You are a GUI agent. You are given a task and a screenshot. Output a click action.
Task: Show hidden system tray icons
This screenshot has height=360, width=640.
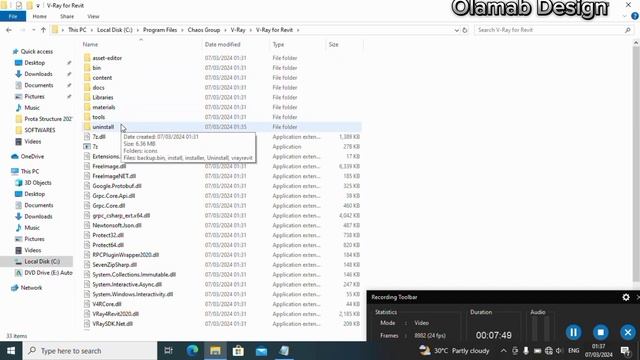503,351
